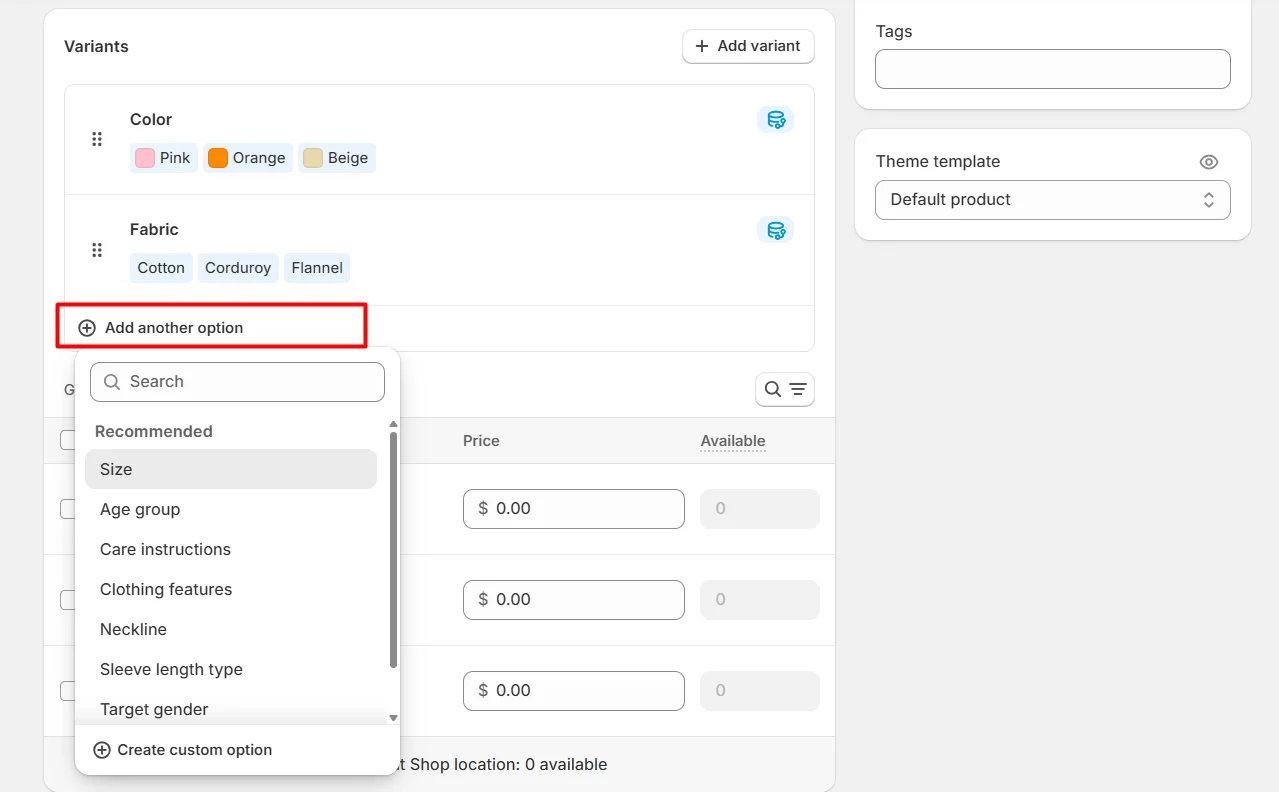This screenshot has width=1279, height=792.
Task: Click the plus icon beside Create custom option
Action: (100, 749)
